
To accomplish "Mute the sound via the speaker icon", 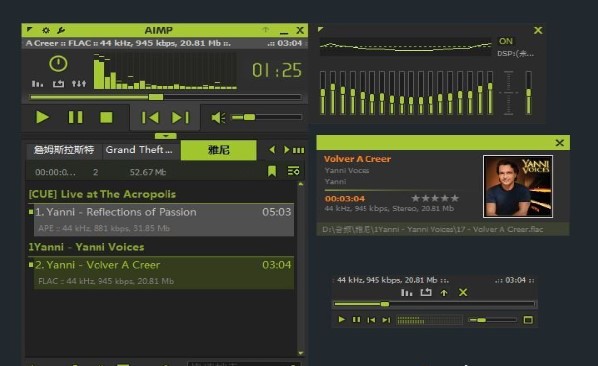I will [218, 117].
